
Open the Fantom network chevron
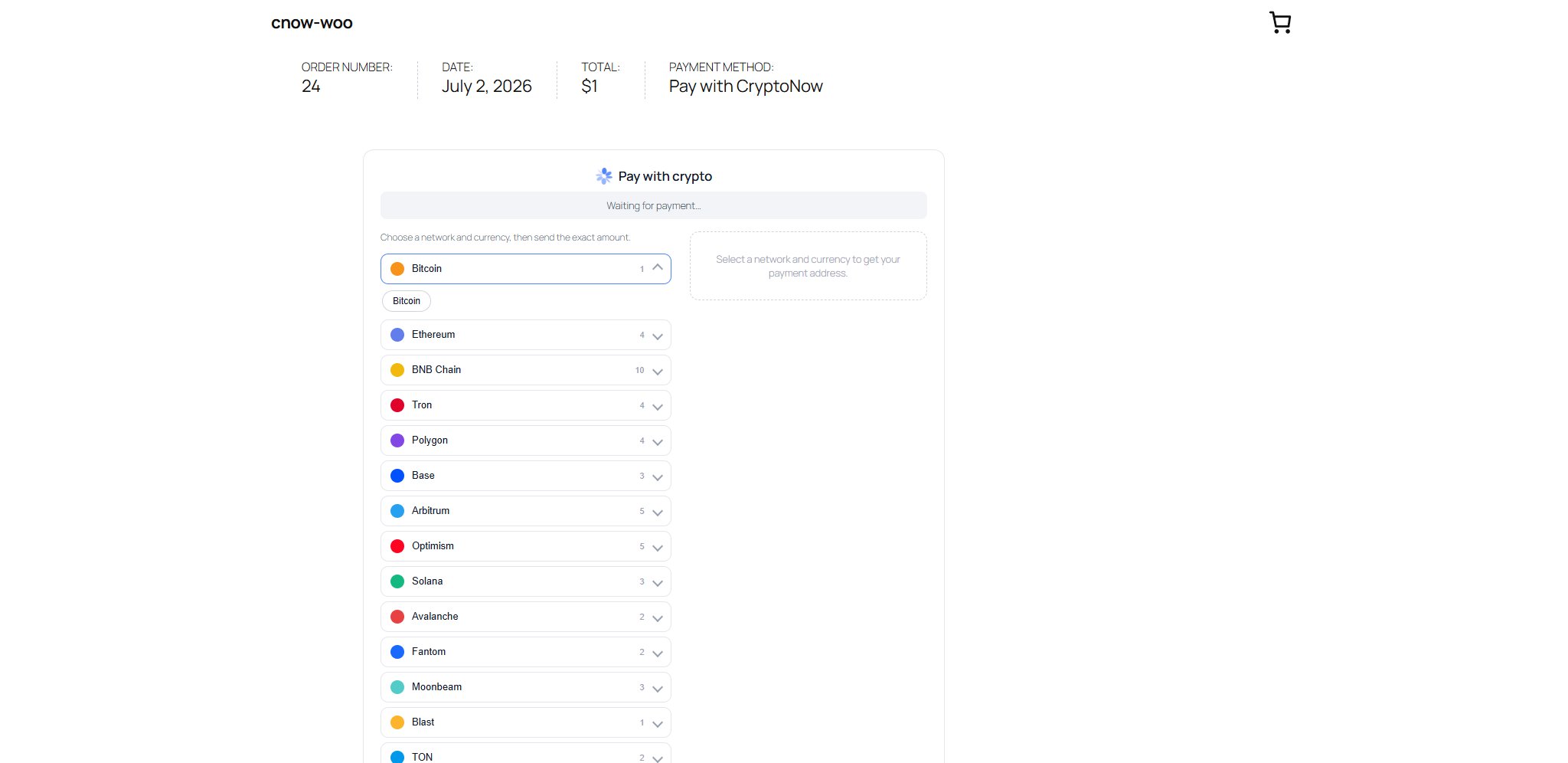[x=657, y=653]
